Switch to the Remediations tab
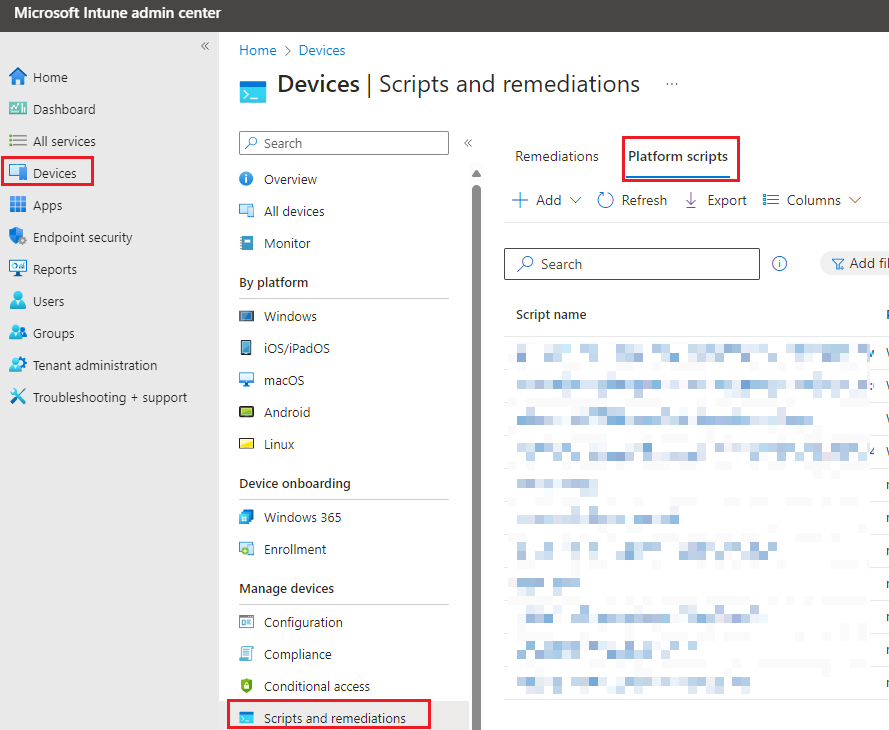 tap(556, 156)
